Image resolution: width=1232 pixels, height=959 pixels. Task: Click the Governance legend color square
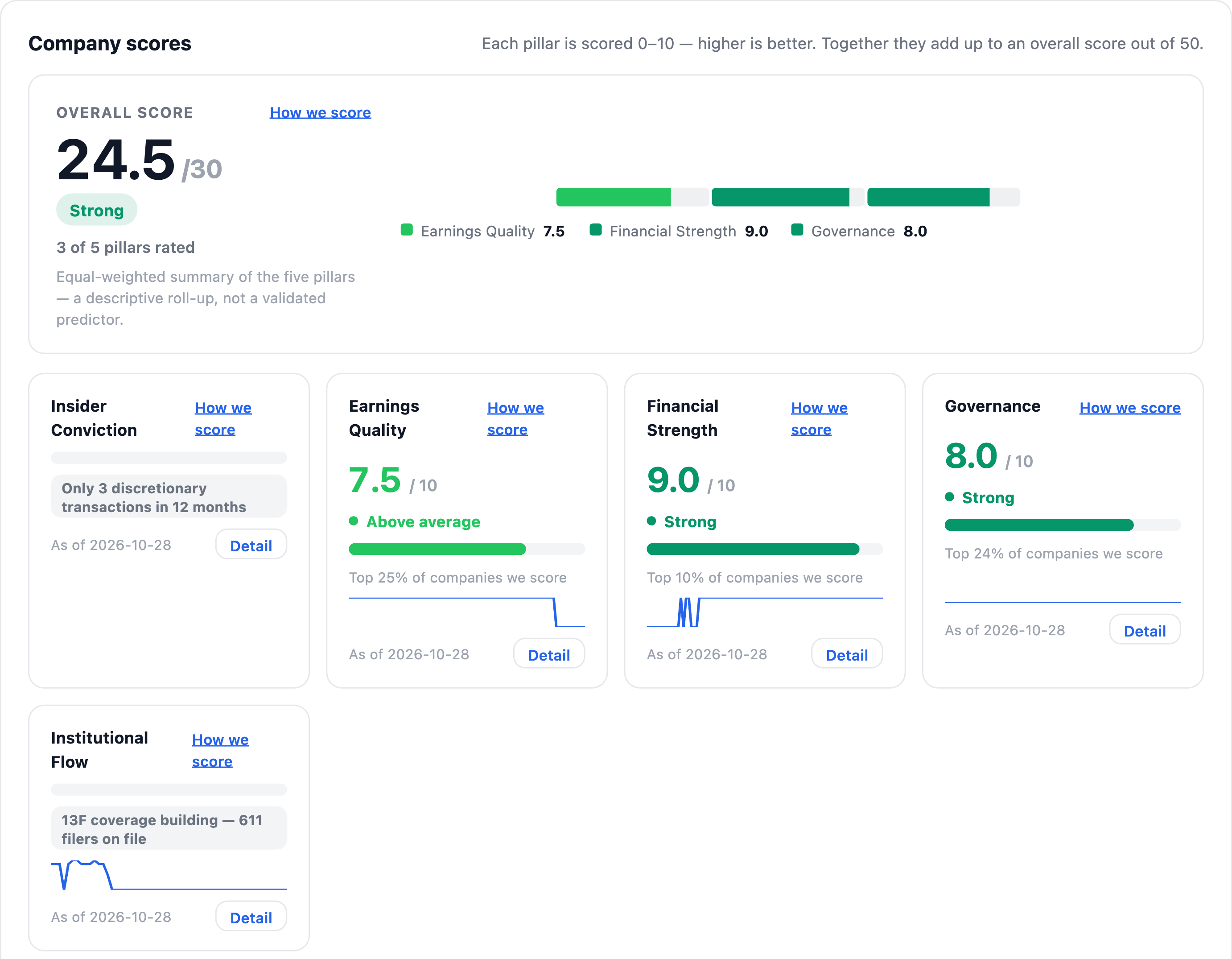coord(797,230)
